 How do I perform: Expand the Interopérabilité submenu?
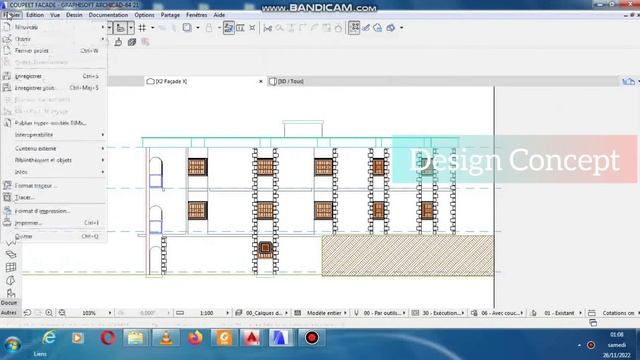[54, 135]
